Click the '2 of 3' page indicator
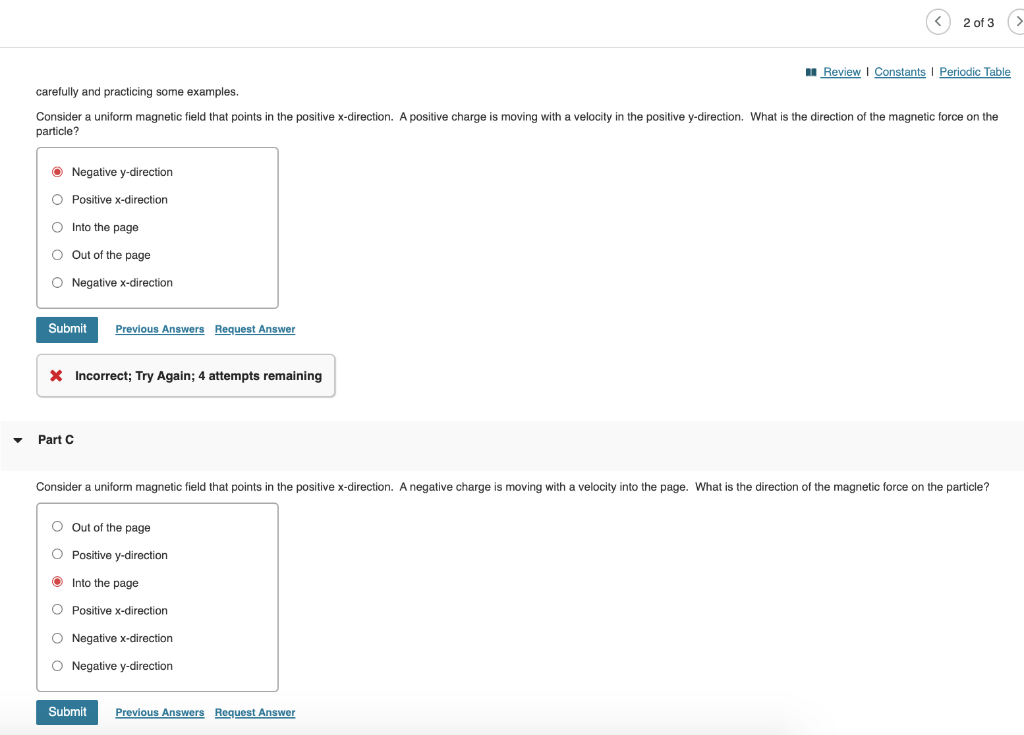 tap(978, 23)
